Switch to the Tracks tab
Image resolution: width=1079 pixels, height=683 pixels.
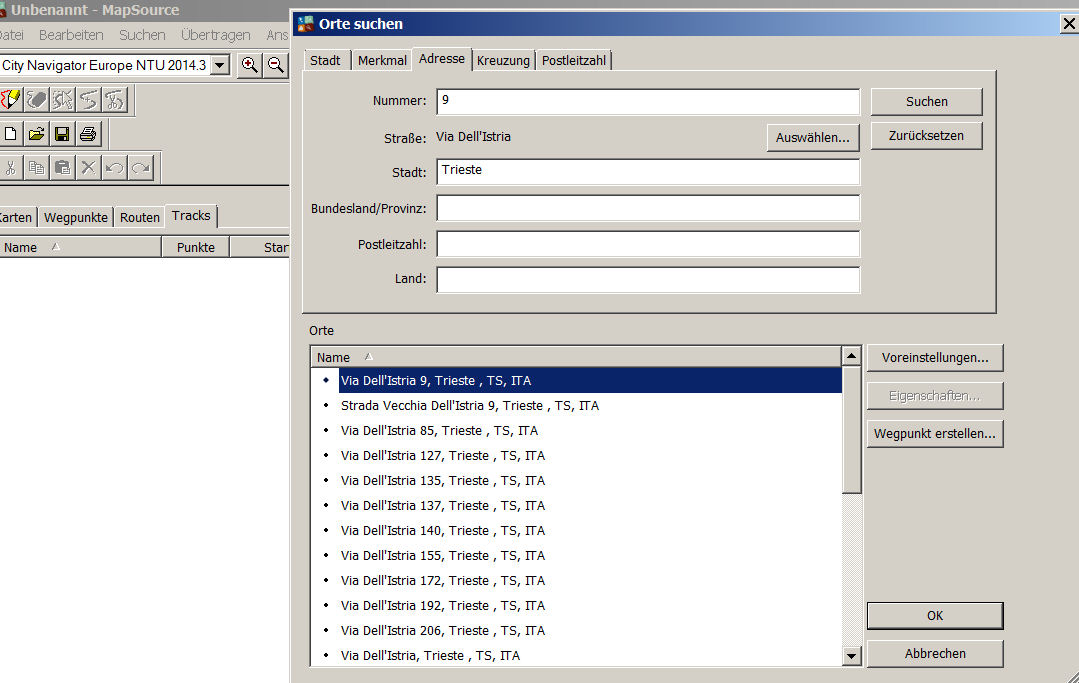[191, 216]
